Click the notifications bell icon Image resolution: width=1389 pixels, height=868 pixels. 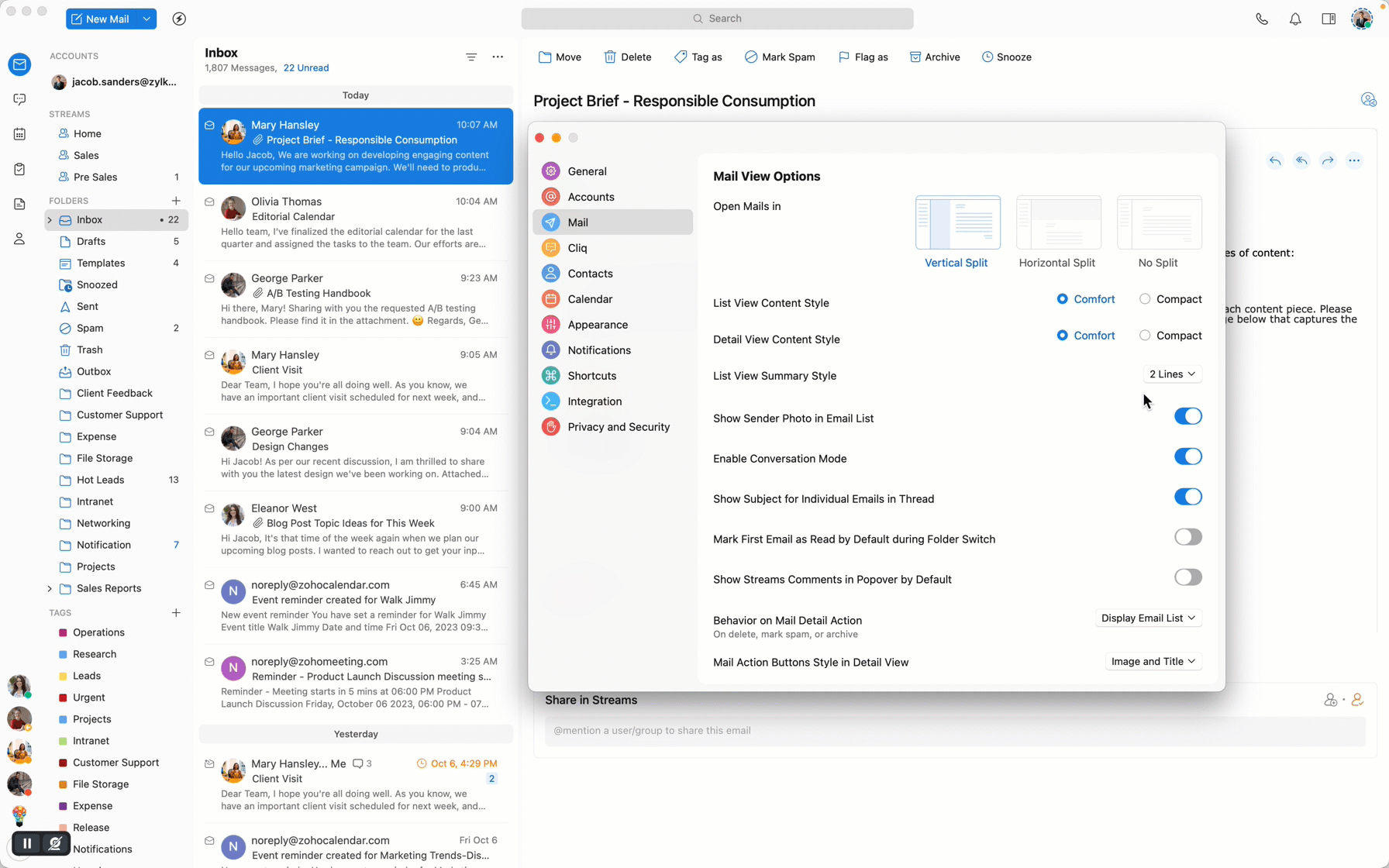(1295, 19)
